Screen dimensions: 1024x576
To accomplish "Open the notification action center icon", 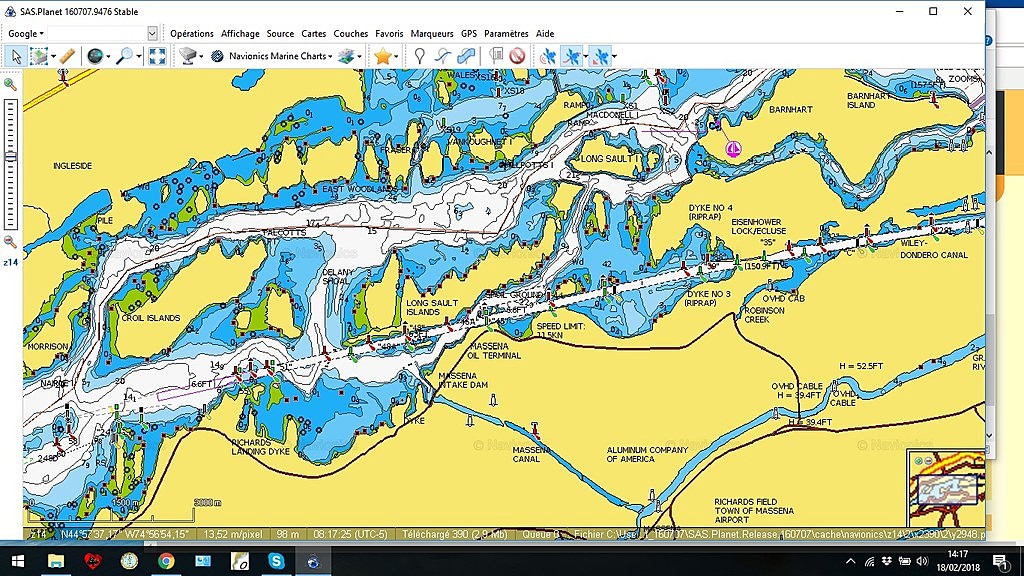I will [1001, 561].
